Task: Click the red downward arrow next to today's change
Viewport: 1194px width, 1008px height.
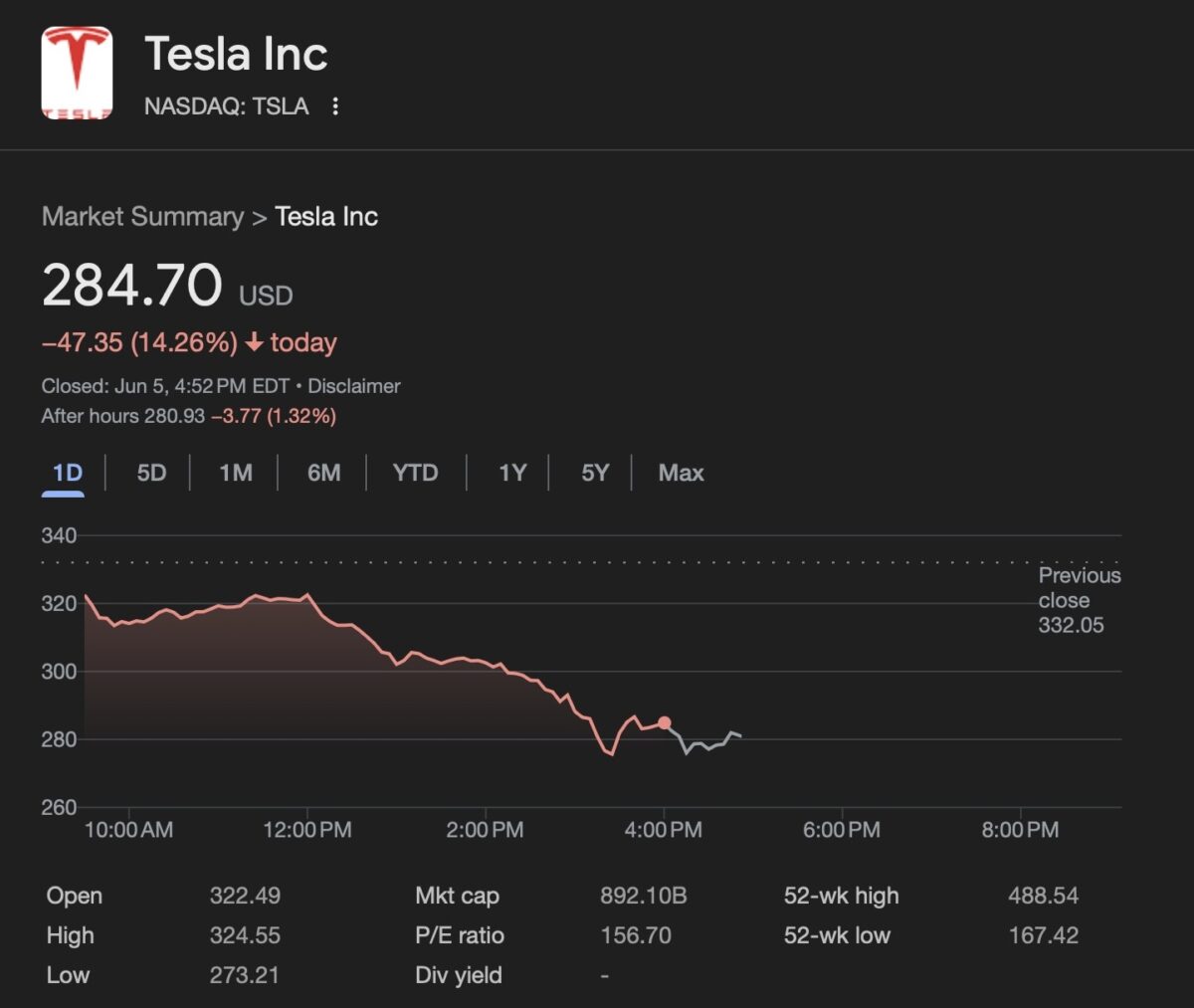Action: pyautogui.click(x=255, y=342)
